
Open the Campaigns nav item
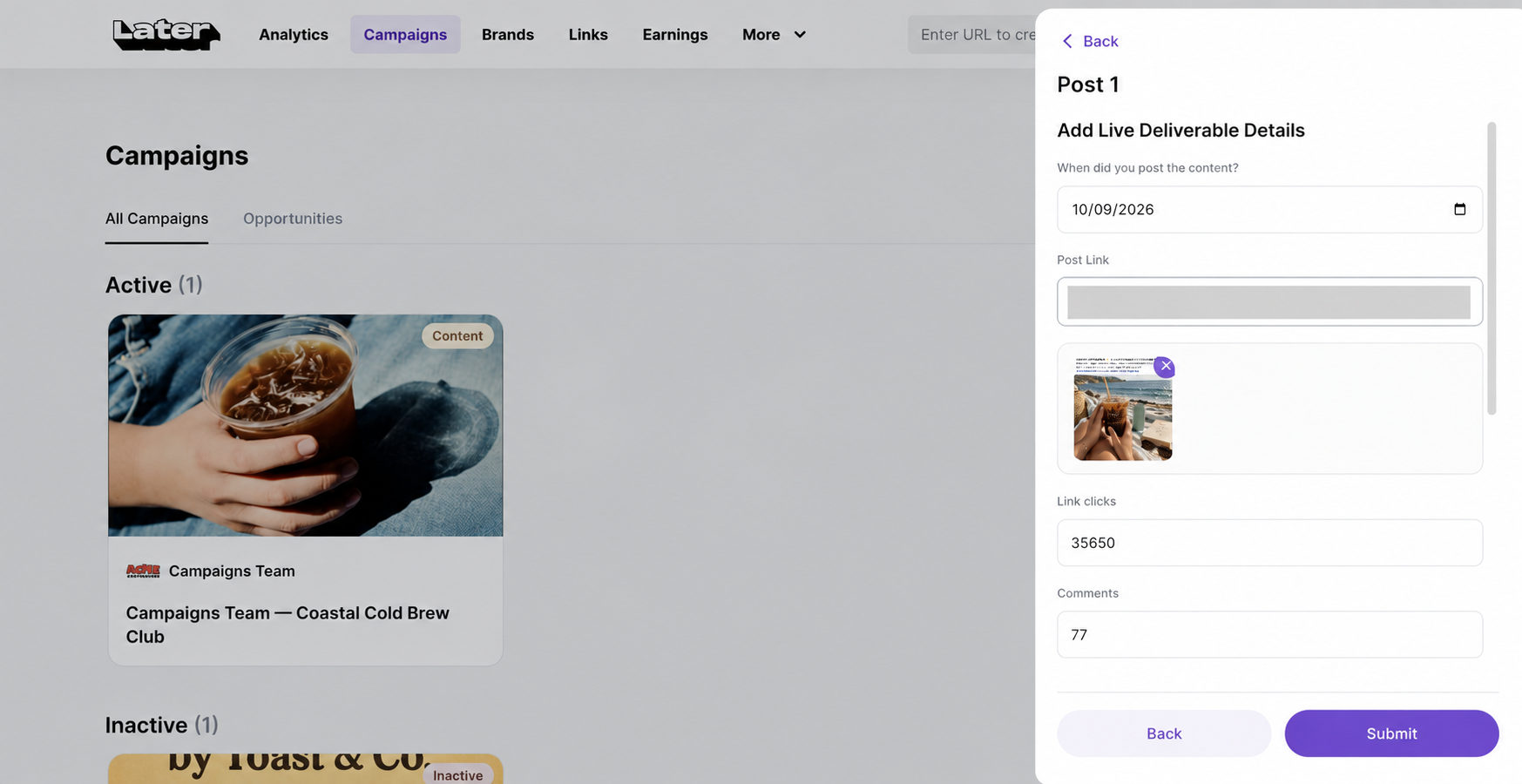pos(405,35)
